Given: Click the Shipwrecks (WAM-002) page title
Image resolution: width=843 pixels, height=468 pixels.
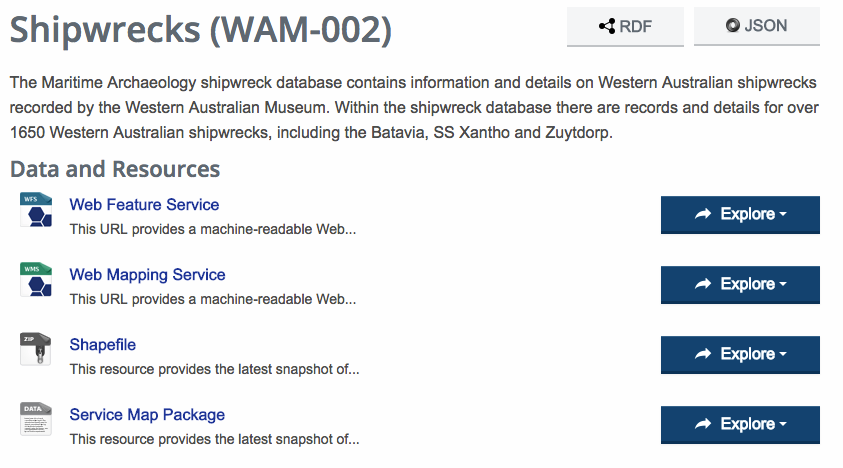Looking at the screenshot, I should [x=201, y=30].
